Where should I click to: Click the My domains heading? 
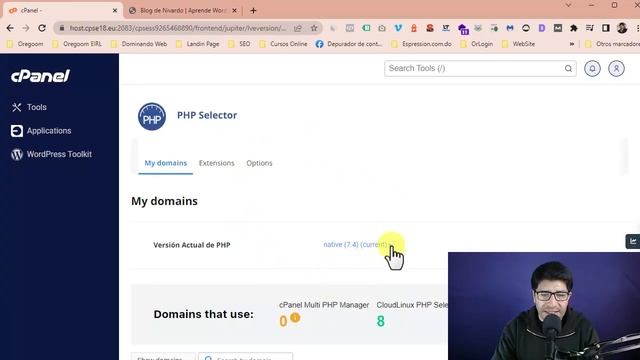[x=164, y=201]
